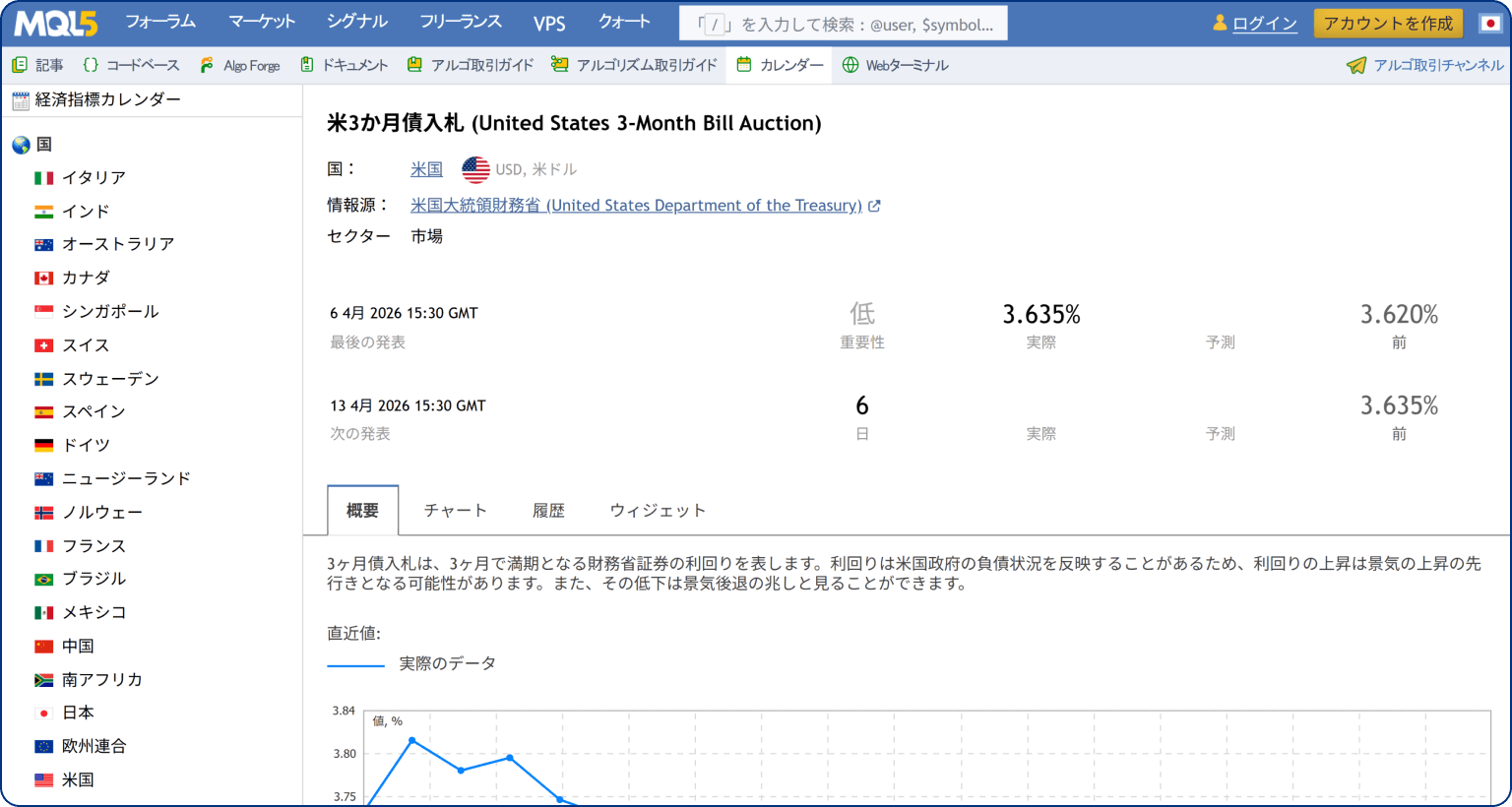The height and width of the screenshot is (807, 1512).
Task: Open the ウィジェット tab
Action: 657,510
